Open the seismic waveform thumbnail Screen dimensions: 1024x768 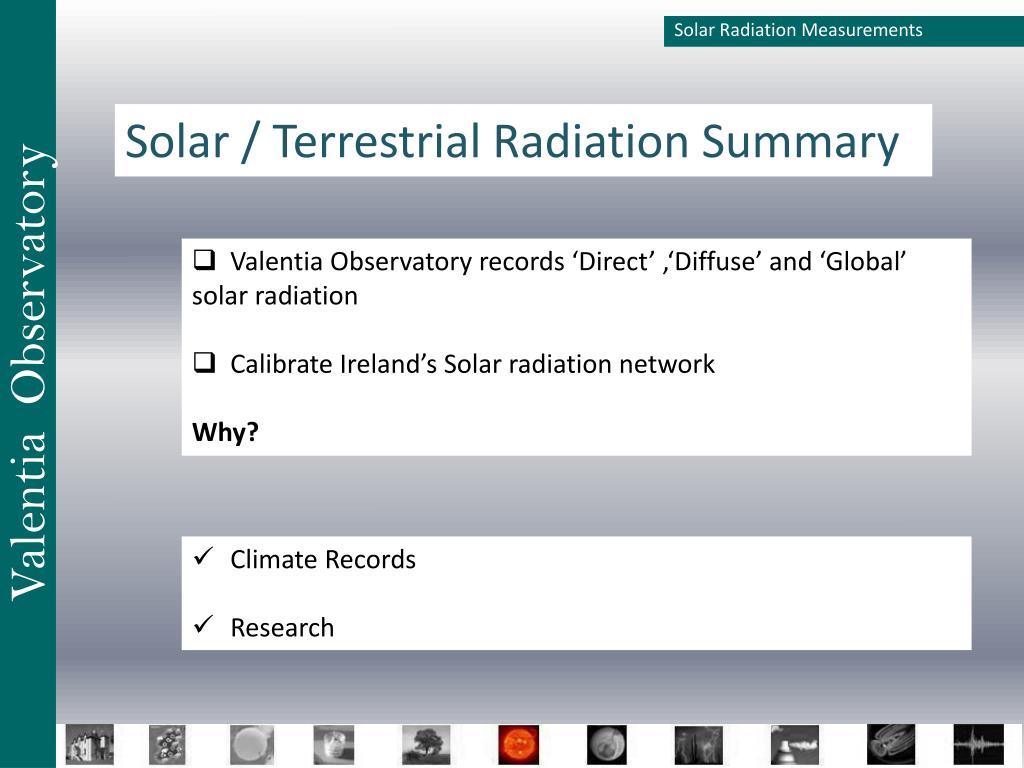click(978, 744)
